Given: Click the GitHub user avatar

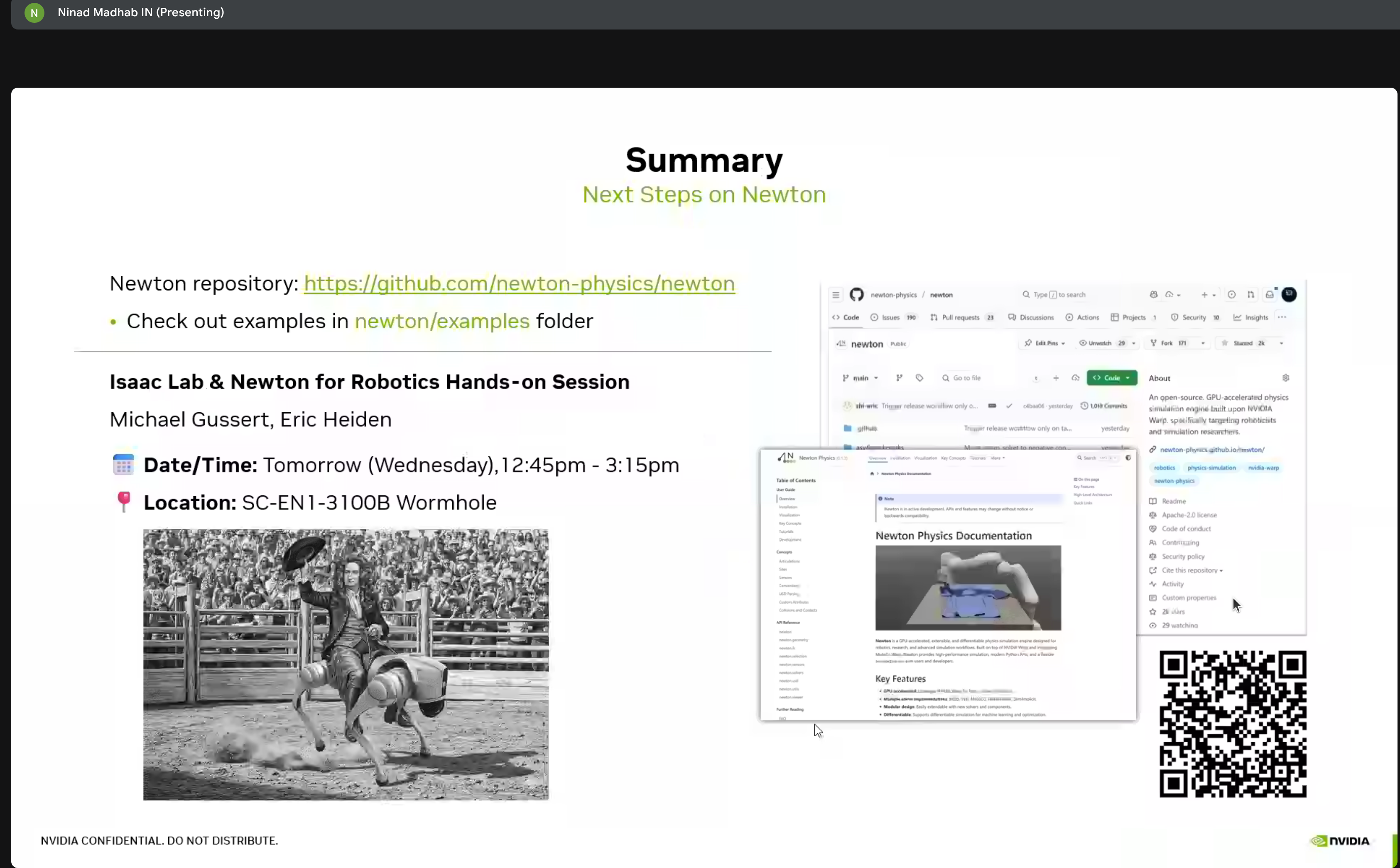Looking at the screenshot, I should (x=1289, y=294).
